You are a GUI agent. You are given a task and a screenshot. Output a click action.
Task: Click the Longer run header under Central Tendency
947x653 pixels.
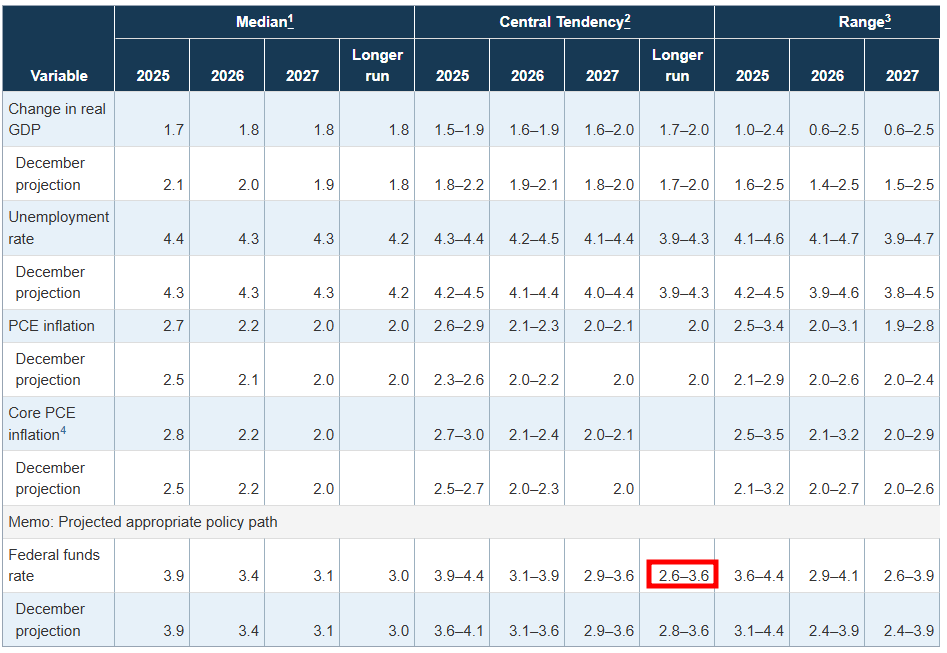[x=677, y=65]
